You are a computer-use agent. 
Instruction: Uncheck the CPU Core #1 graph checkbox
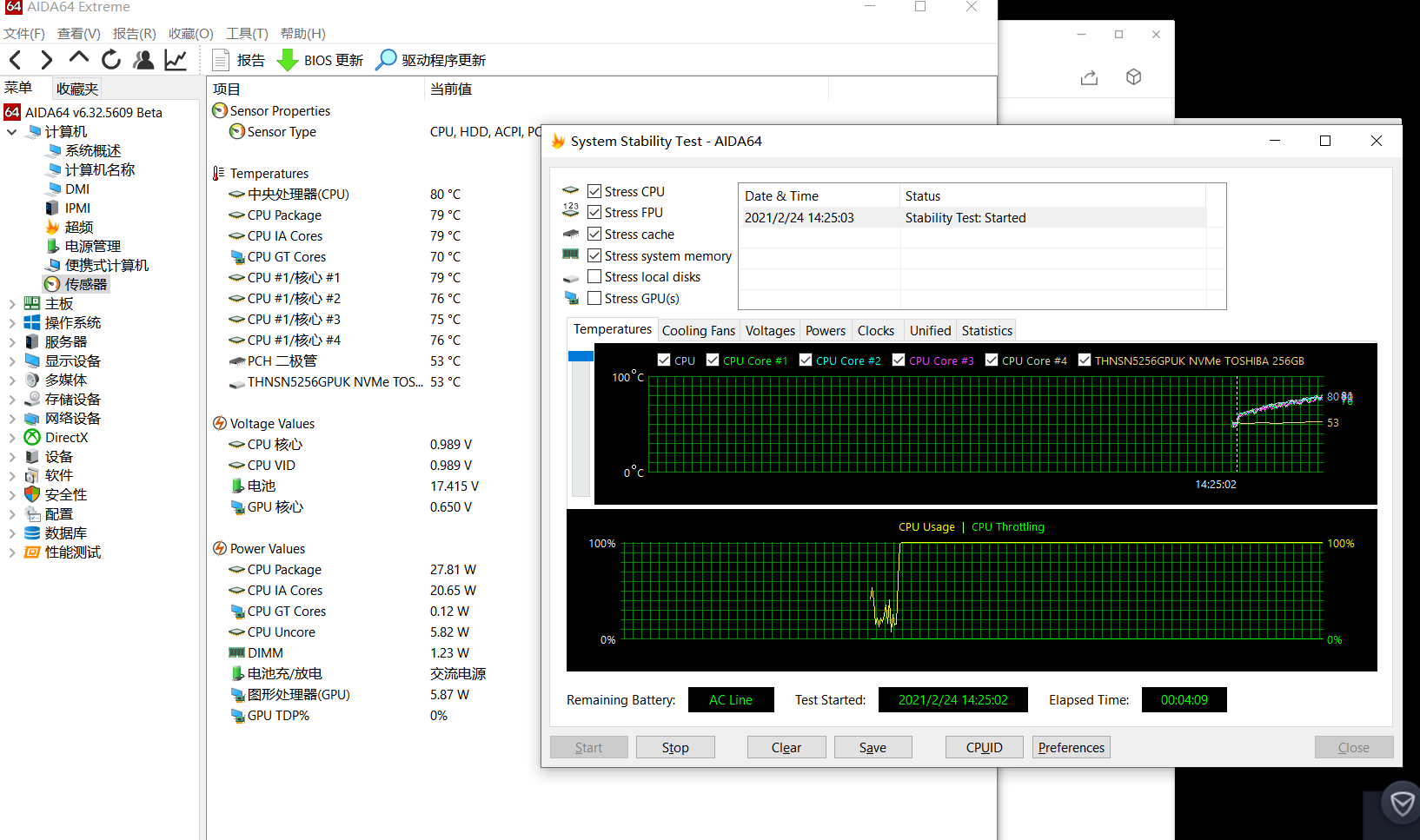pos(713,360)
